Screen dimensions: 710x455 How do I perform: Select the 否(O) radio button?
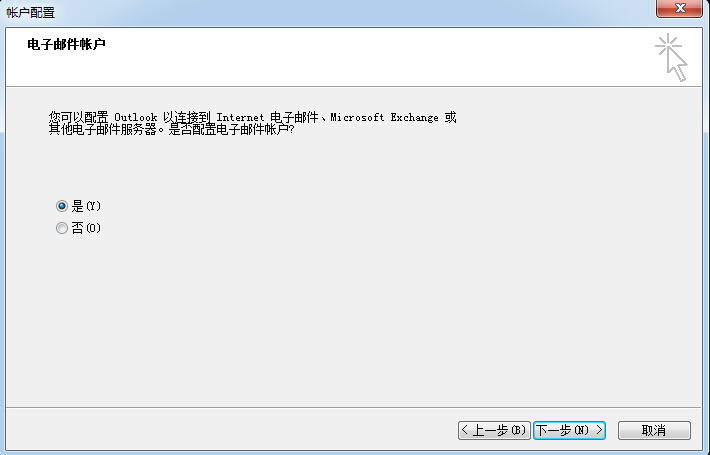coord(62,229)
